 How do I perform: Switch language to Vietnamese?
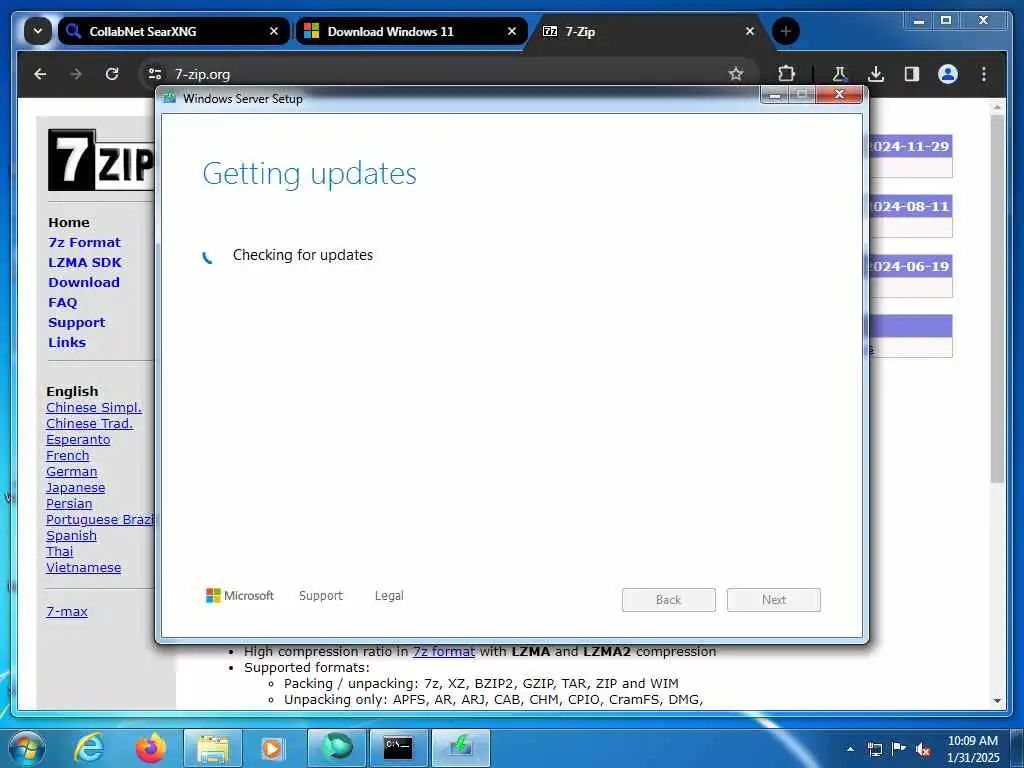[x=84, y=568]
